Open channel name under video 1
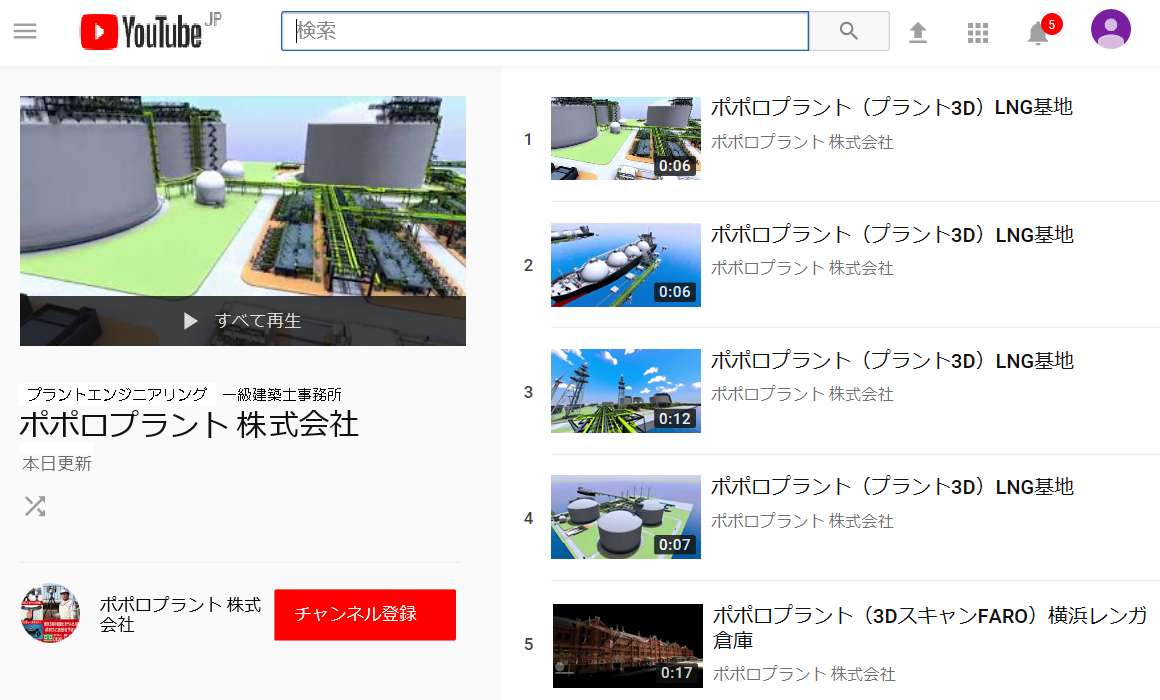 pyautogui.click(x=802, y=142)
